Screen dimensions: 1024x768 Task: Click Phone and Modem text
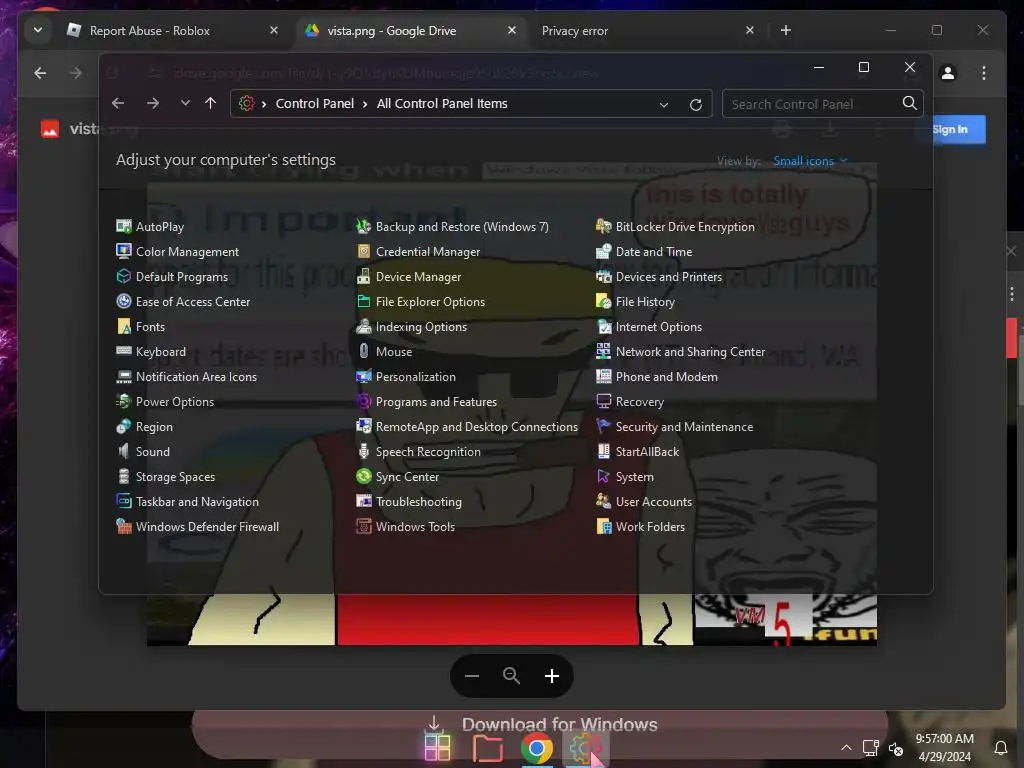[667, 377]
